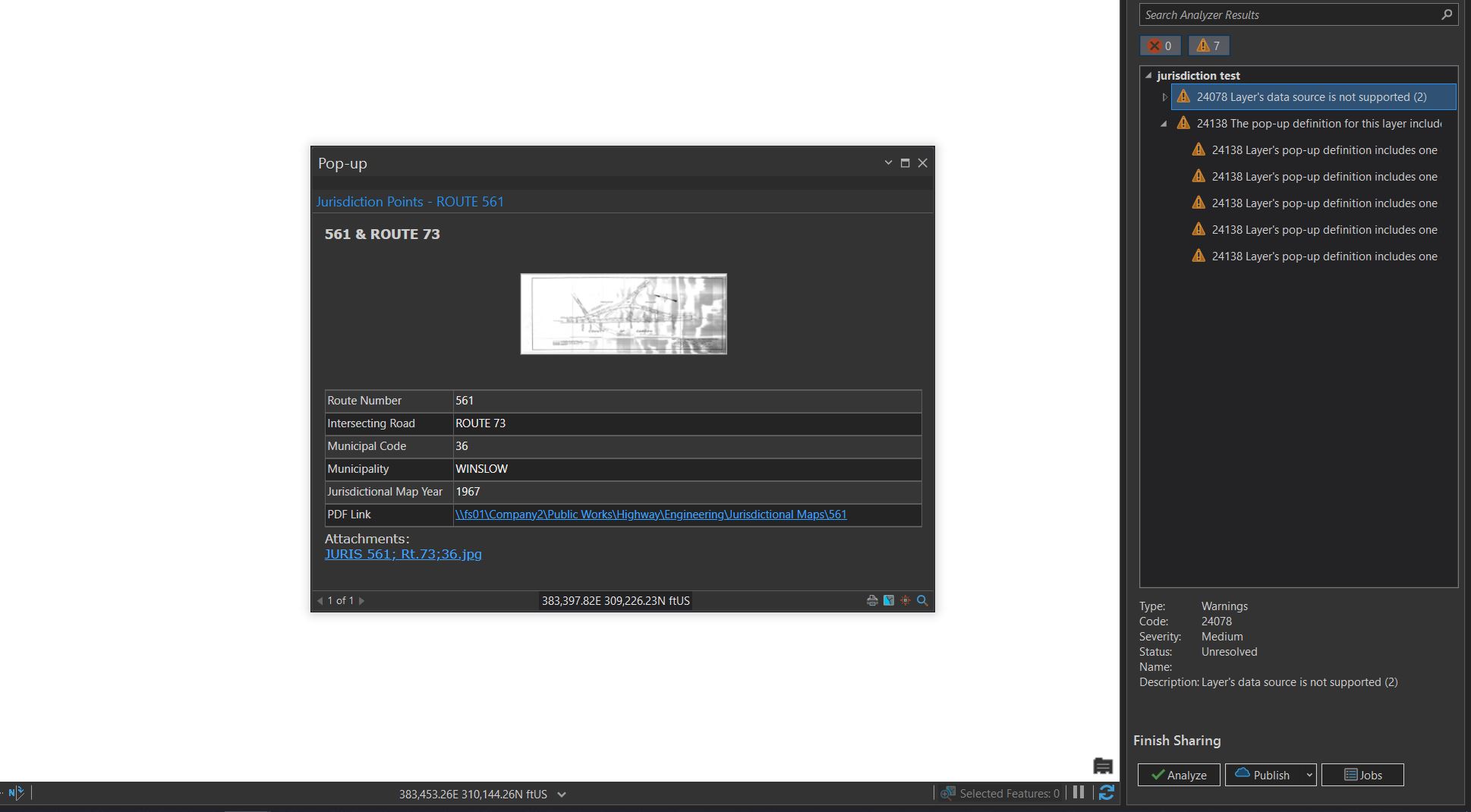Image resolution: width=1471 pixels, height=812 pixels.
Task: Click the attachment image thumbnail in the pop-up
Action: 622,313
